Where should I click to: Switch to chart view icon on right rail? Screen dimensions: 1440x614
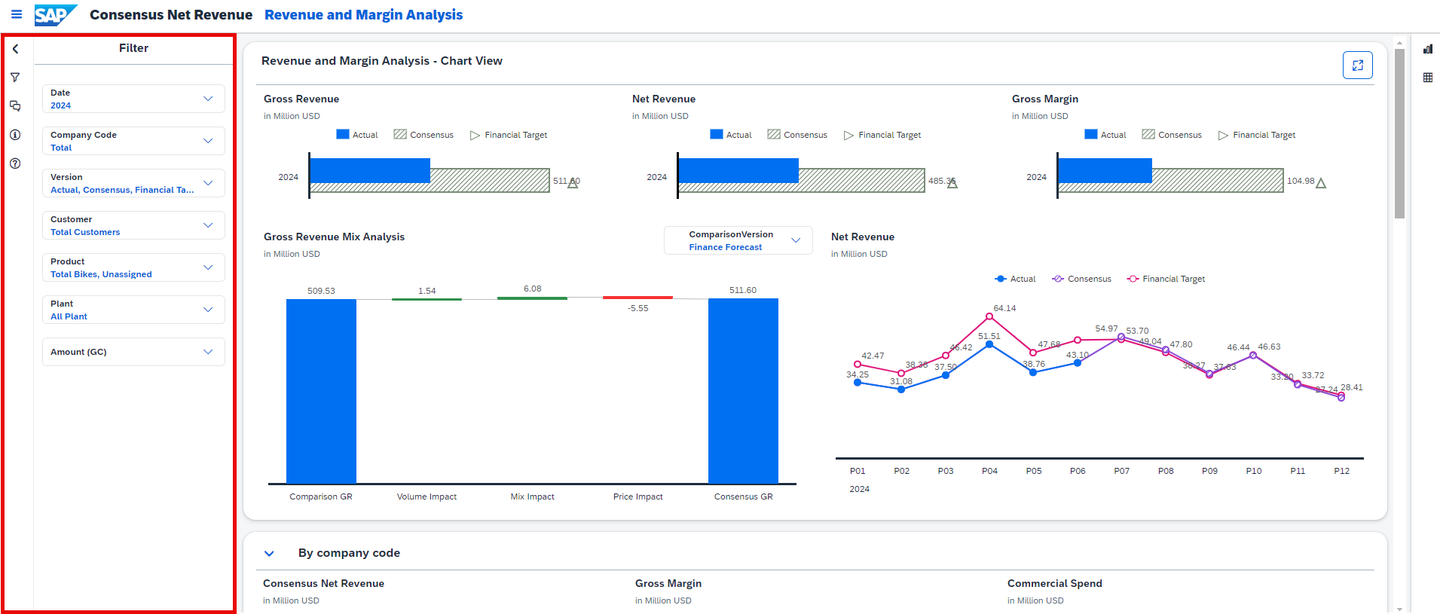(x=1428, y=49)
